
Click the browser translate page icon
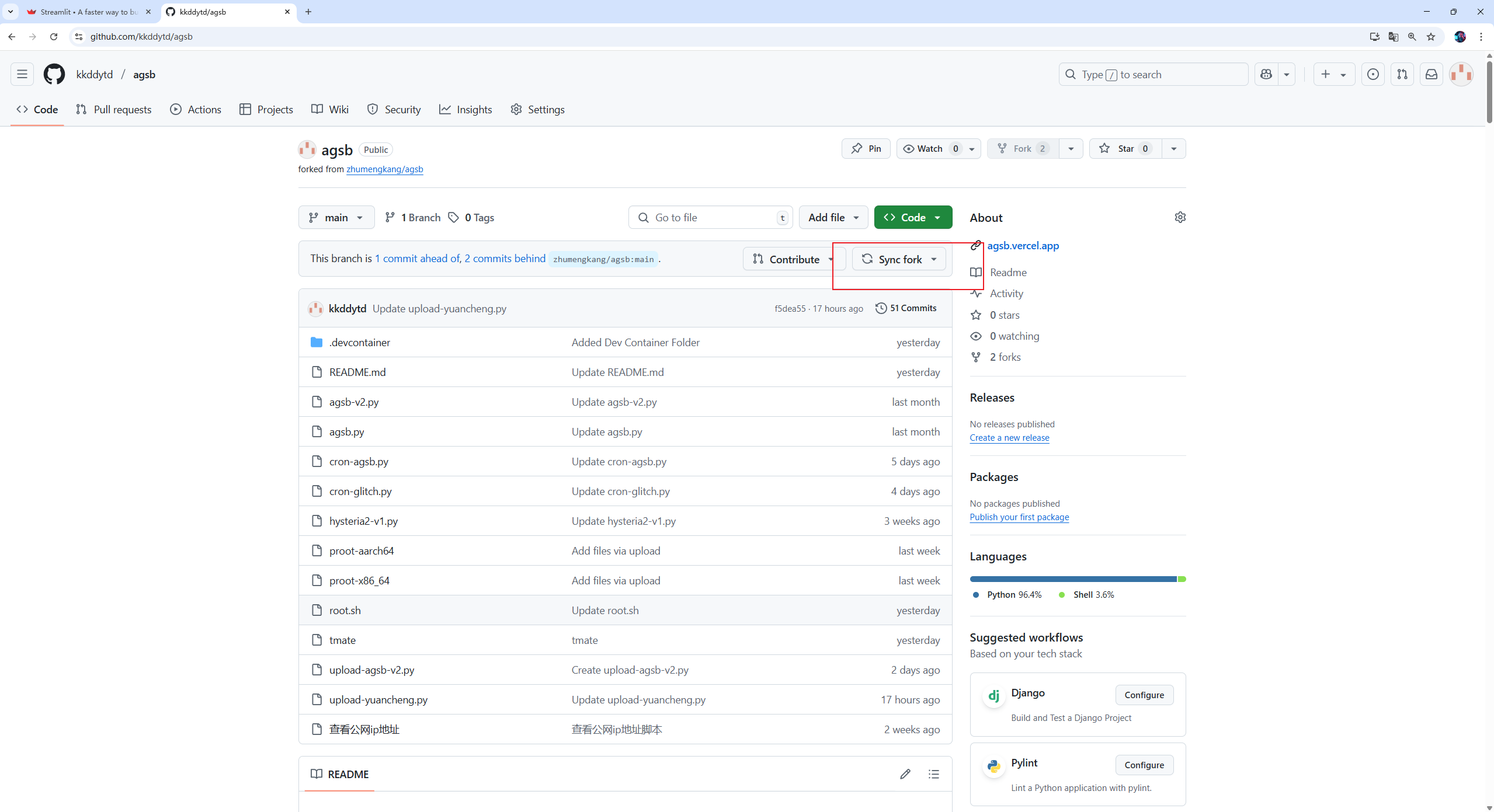click(x=1394, y=37)
